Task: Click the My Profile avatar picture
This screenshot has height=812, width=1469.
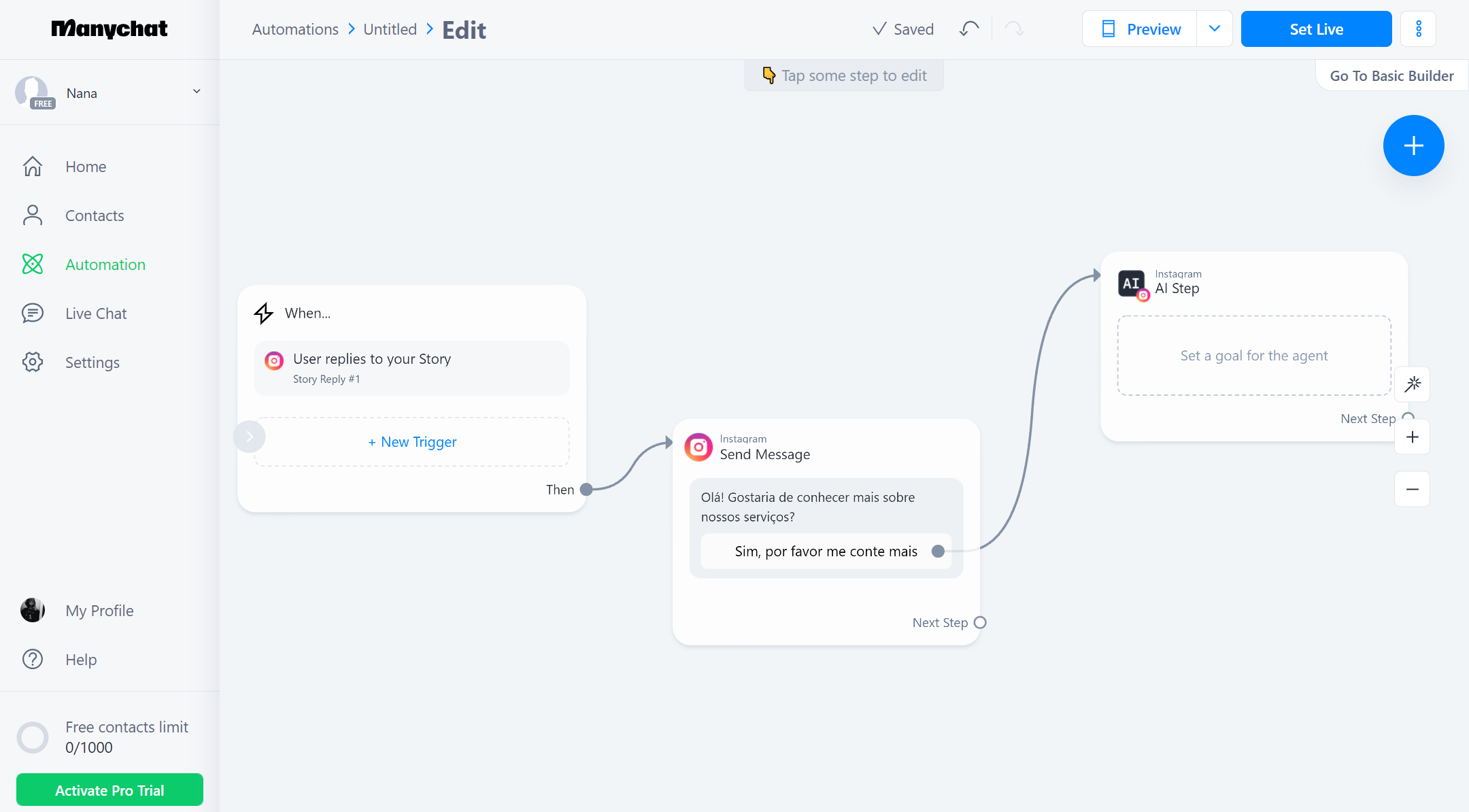Action: tap(33, 611)
